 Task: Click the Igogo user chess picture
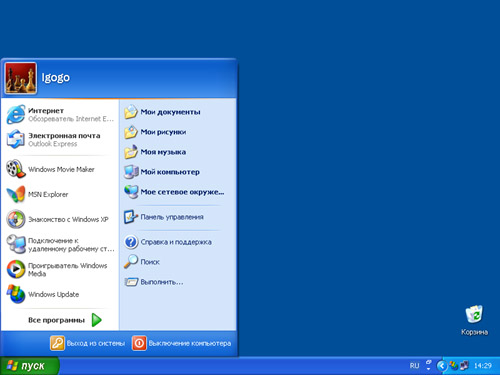tap(20, 78)
